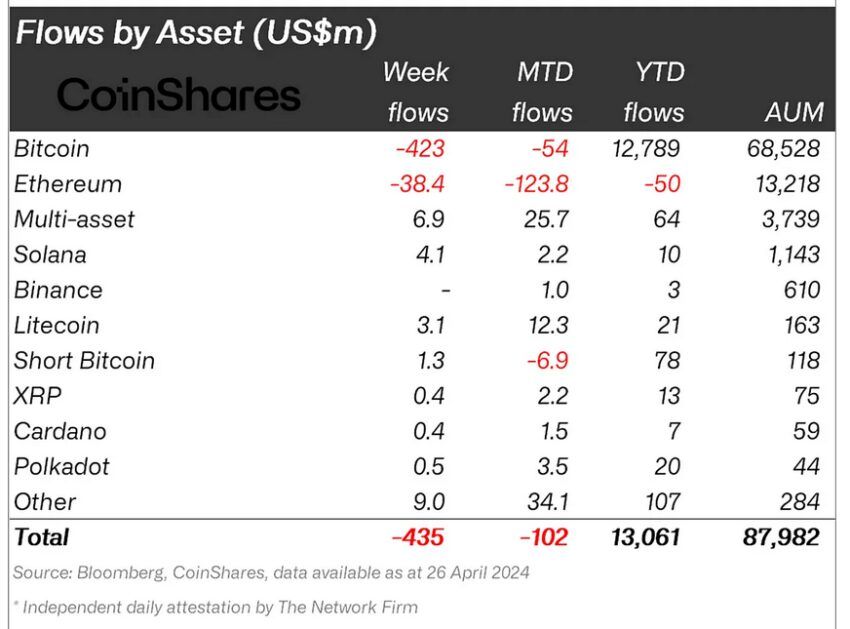This screenshot has height=629, width=850.
Task: Click Bitcoin week flows value -423
Action: click(420, 149)
